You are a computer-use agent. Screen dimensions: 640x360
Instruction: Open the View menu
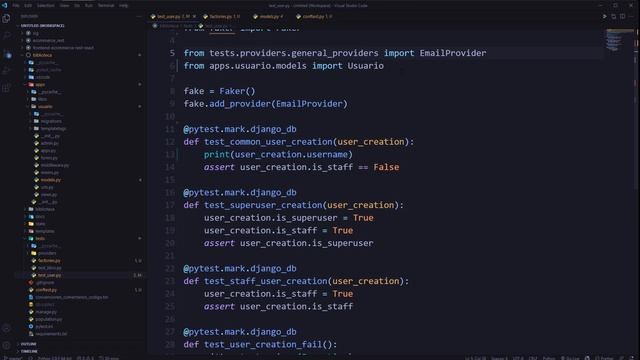click(64, 6)
